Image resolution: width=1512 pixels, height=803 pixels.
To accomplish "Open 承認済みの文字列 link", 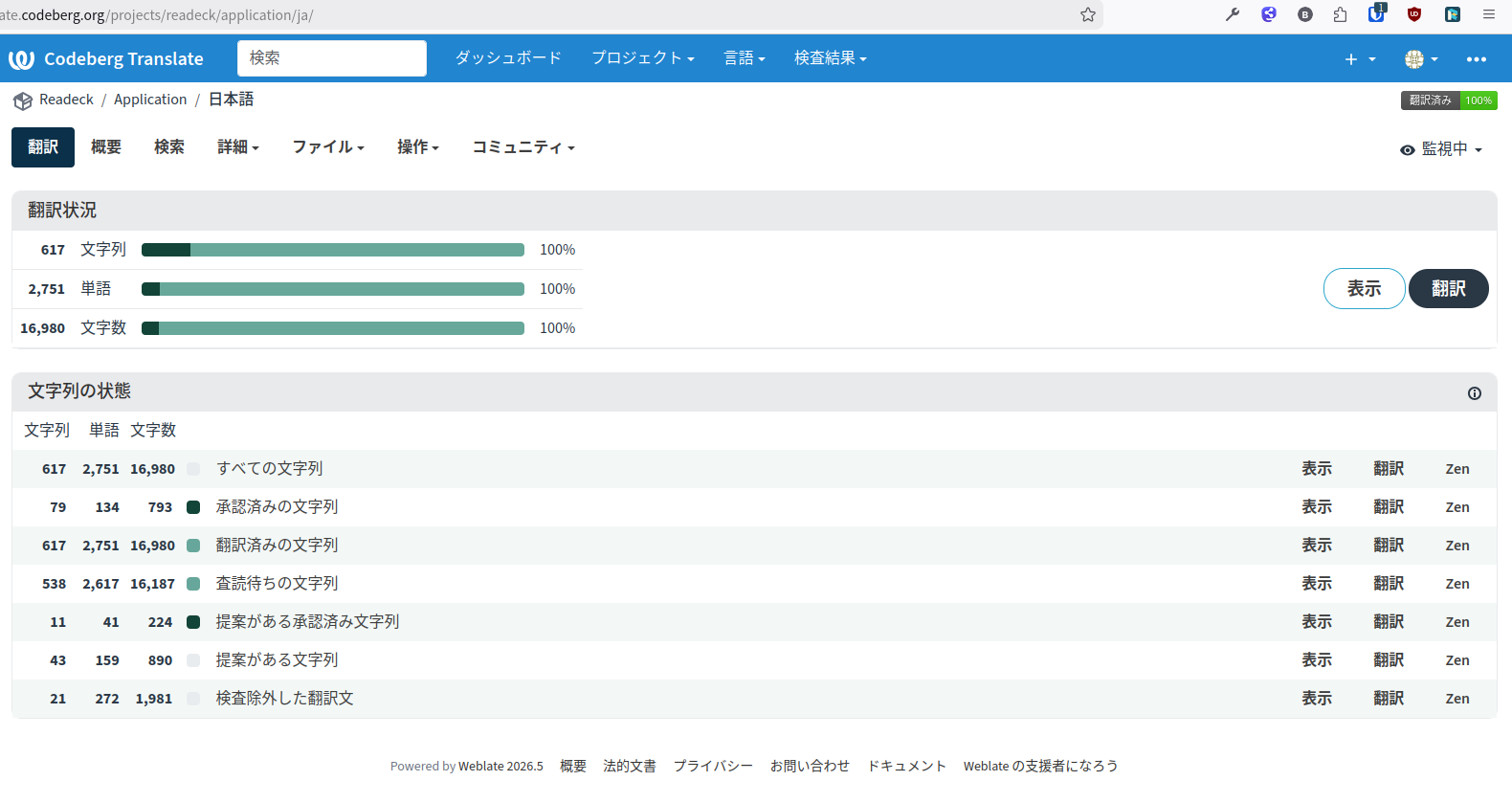I will pos(277,507).
